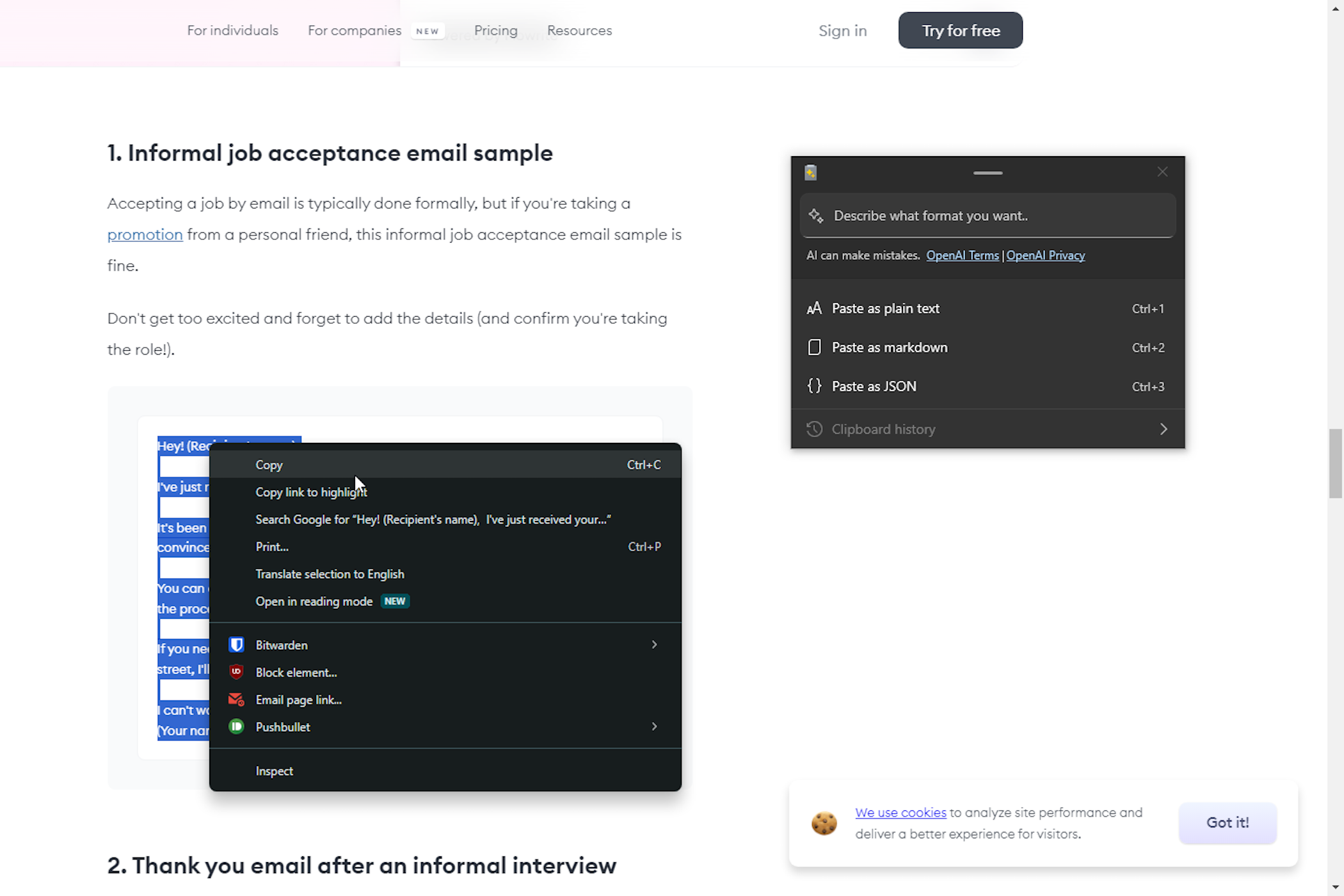The height and width of the screenshot is (896, 1344).
Task: Open in reading mode menu entry
Action: pyautogui.click(x=445, y=602)
